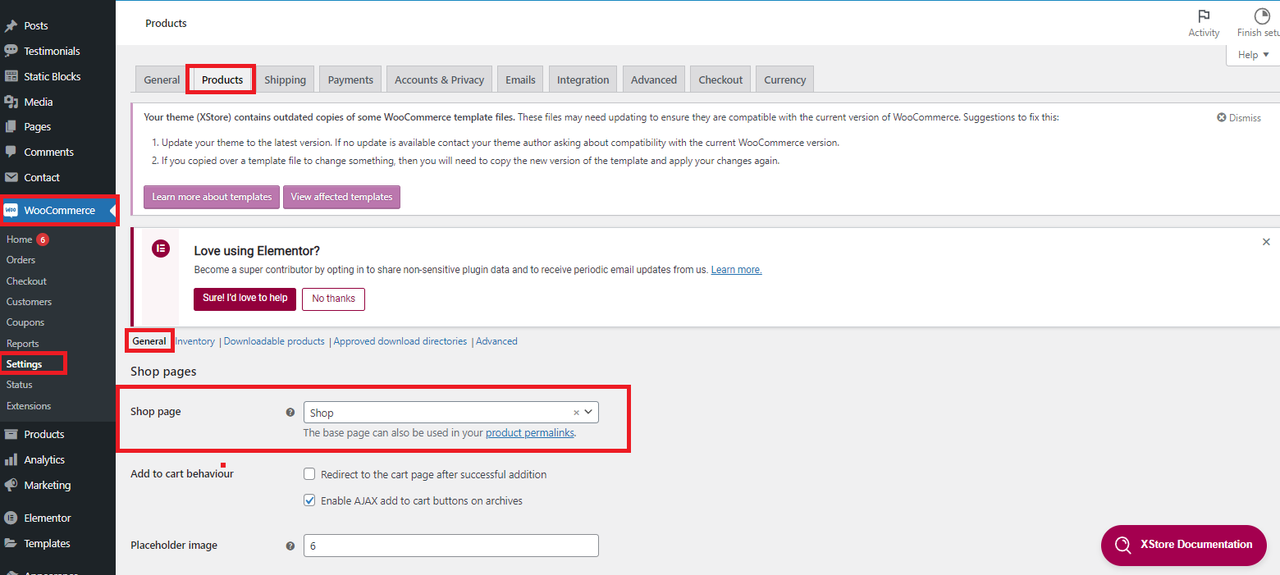Select the Products settings tab
This screenshot has height=575, width=1280.
222,80
